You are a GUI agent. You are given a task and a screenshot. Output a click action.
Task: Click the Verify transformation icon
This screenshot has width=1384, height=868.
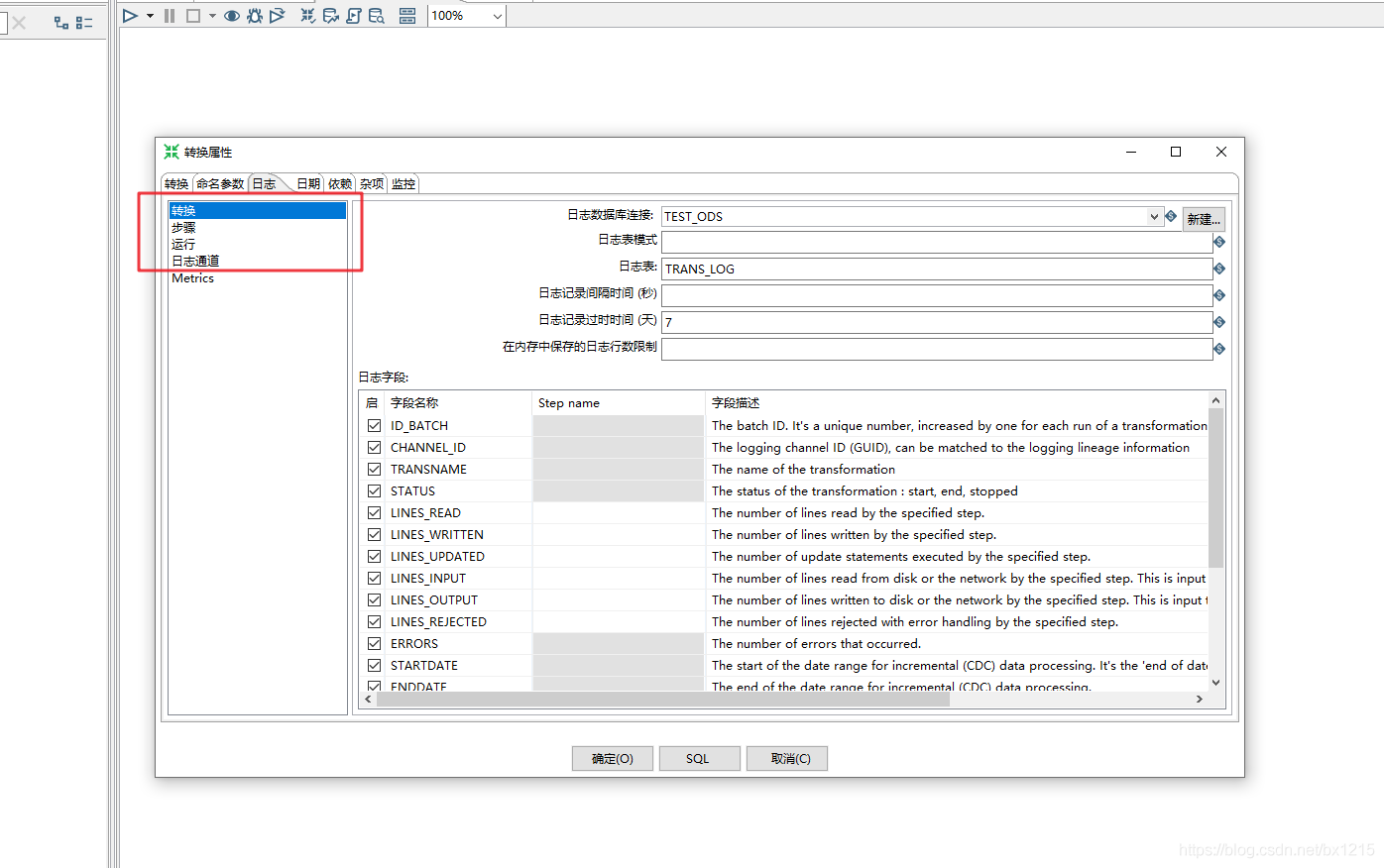coord(308,16)
